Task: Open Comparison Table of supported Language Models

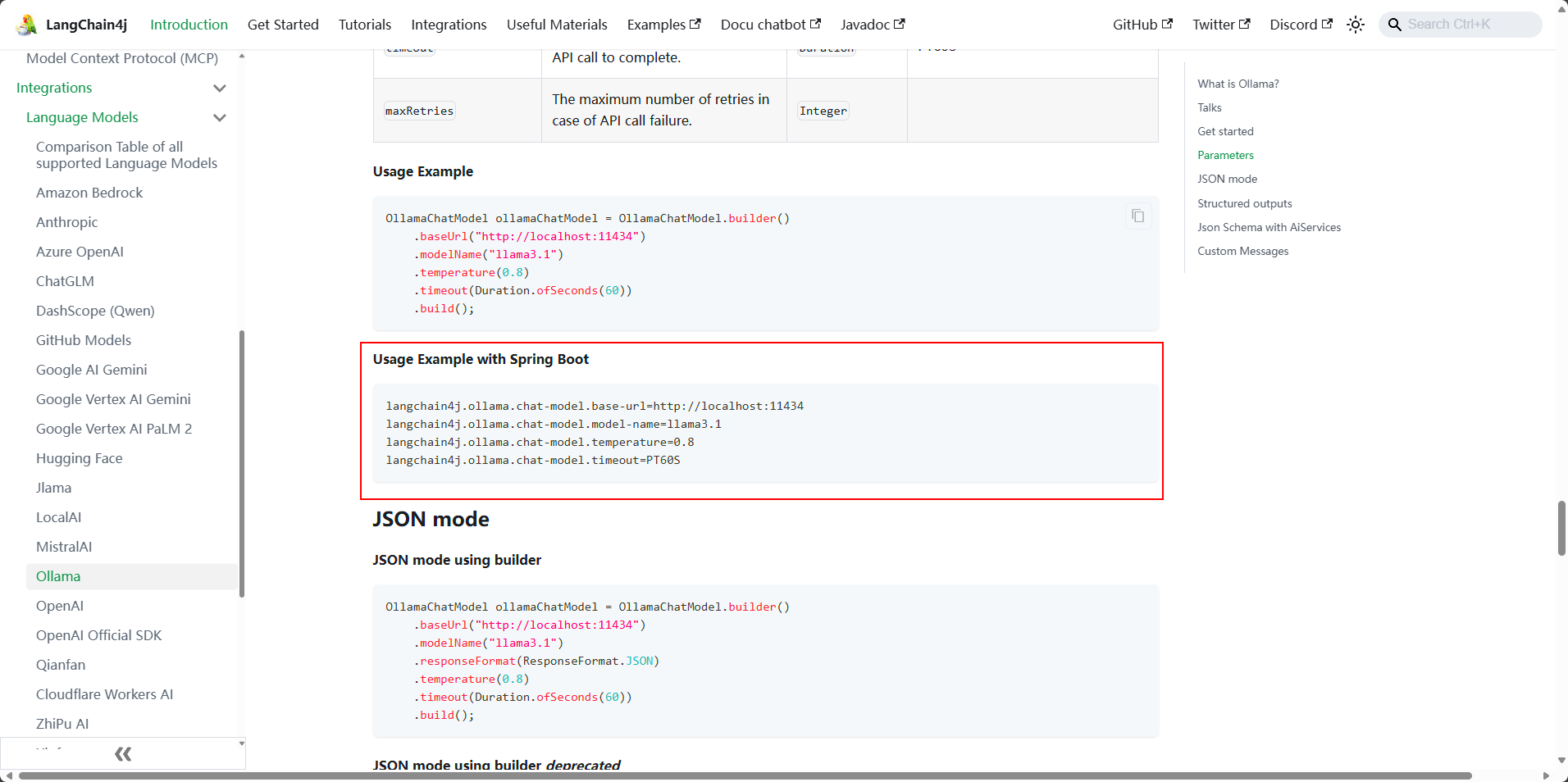Action: click(x=127, y=155)
